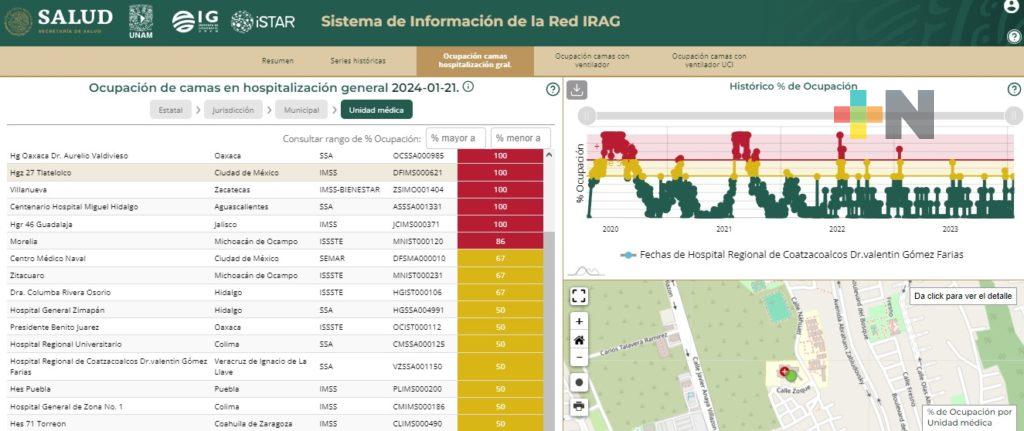Viewport: 1024px width, 431px height.
Task: Select the Villanueva row
Action: (x=276, y=190)
